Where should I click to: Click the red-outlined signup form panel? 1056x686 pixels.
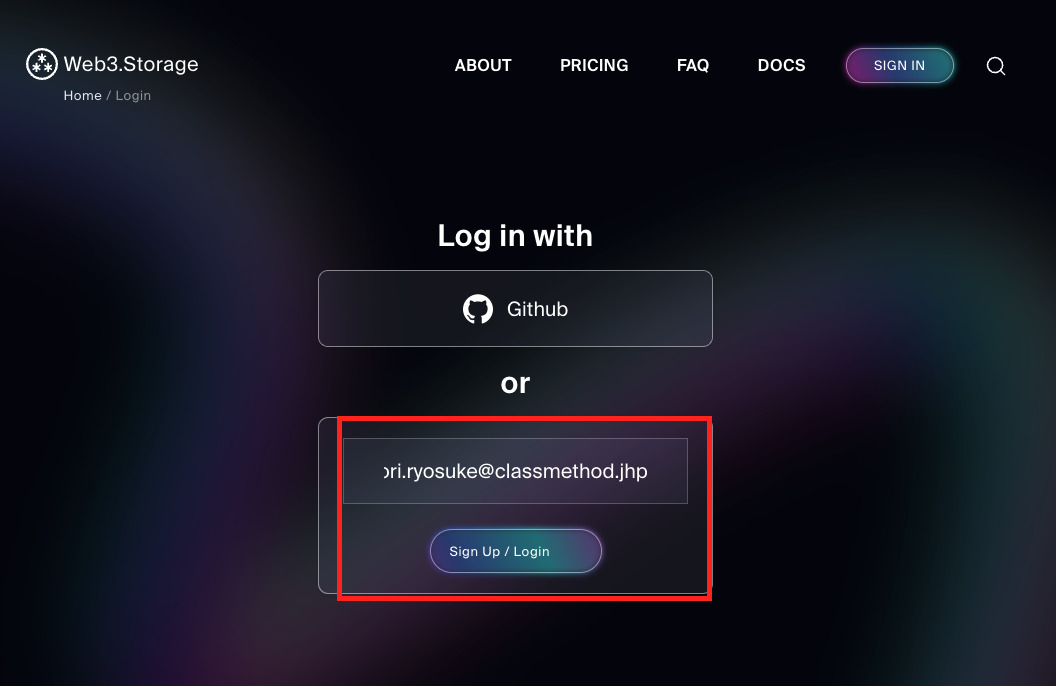525,508
